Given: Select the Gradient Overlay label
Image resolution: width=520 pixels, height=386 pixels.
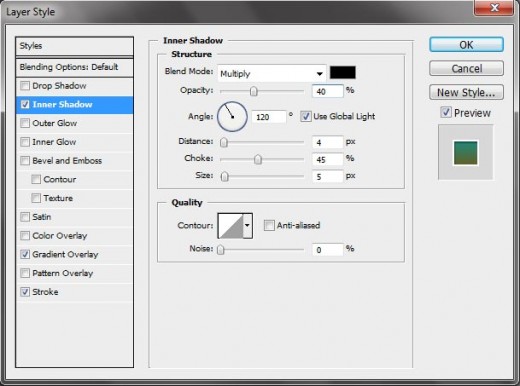Looking at the screenshot, I should pyautogui.click(x=65, y=254).
